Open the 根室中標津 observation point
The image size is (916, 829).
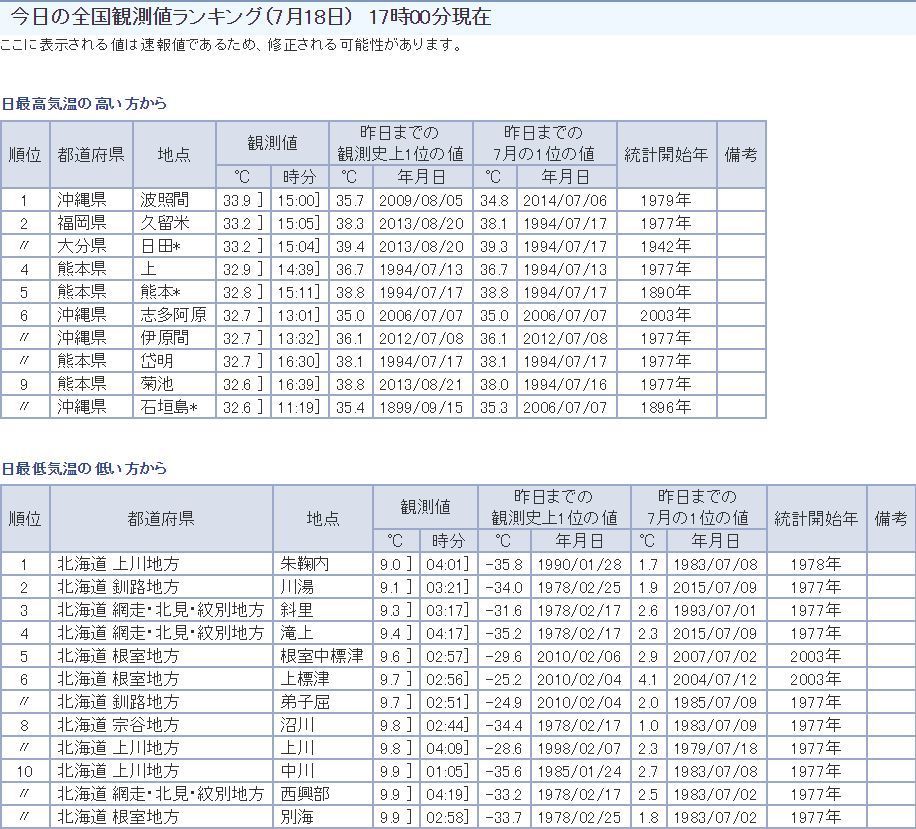coord(321,656)
